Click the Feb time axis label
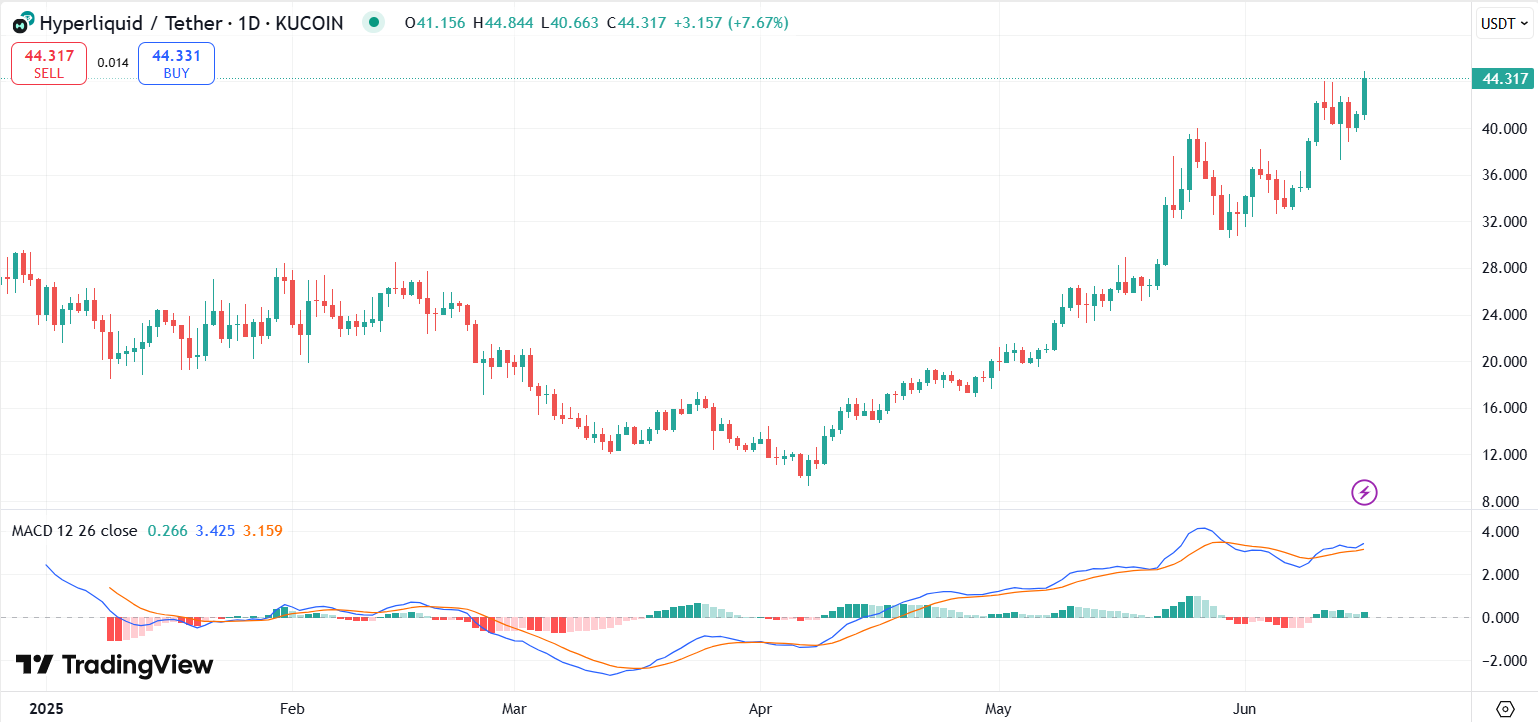This screenshot has width=1538, height=722. click(292, 709)
